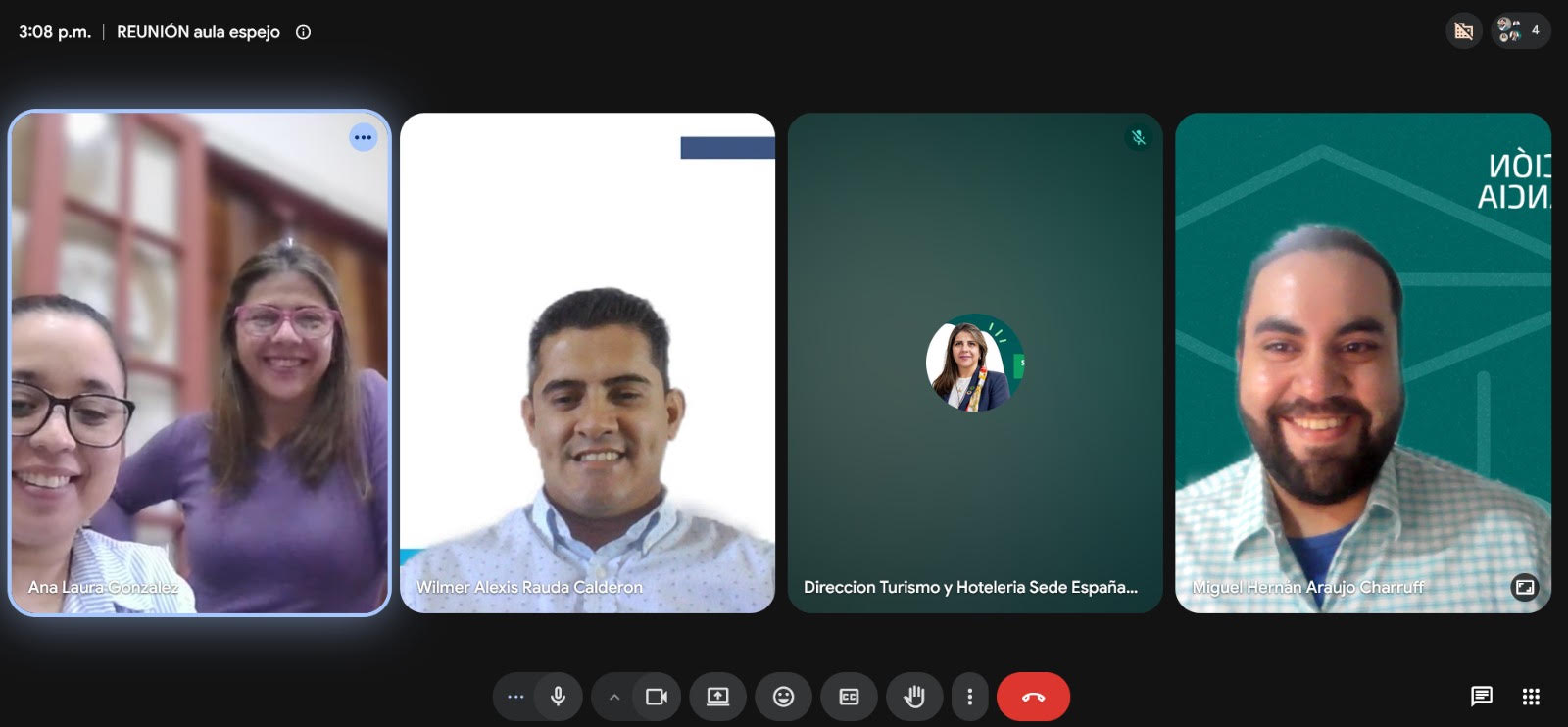Open audio settings dots beside microphone

515,697
